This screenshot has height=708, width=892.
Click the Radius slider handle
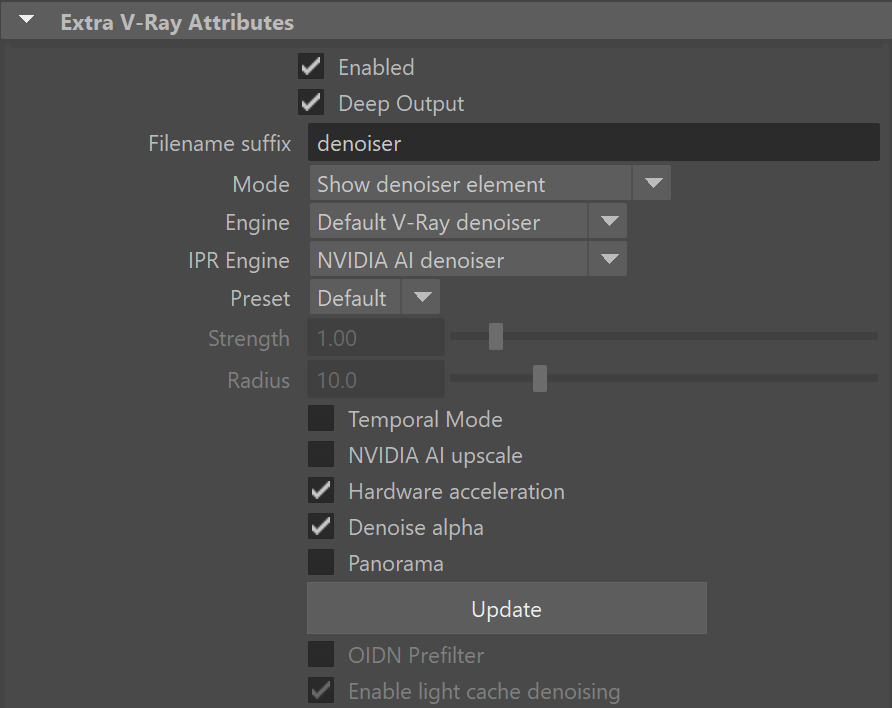coord(539,378)
